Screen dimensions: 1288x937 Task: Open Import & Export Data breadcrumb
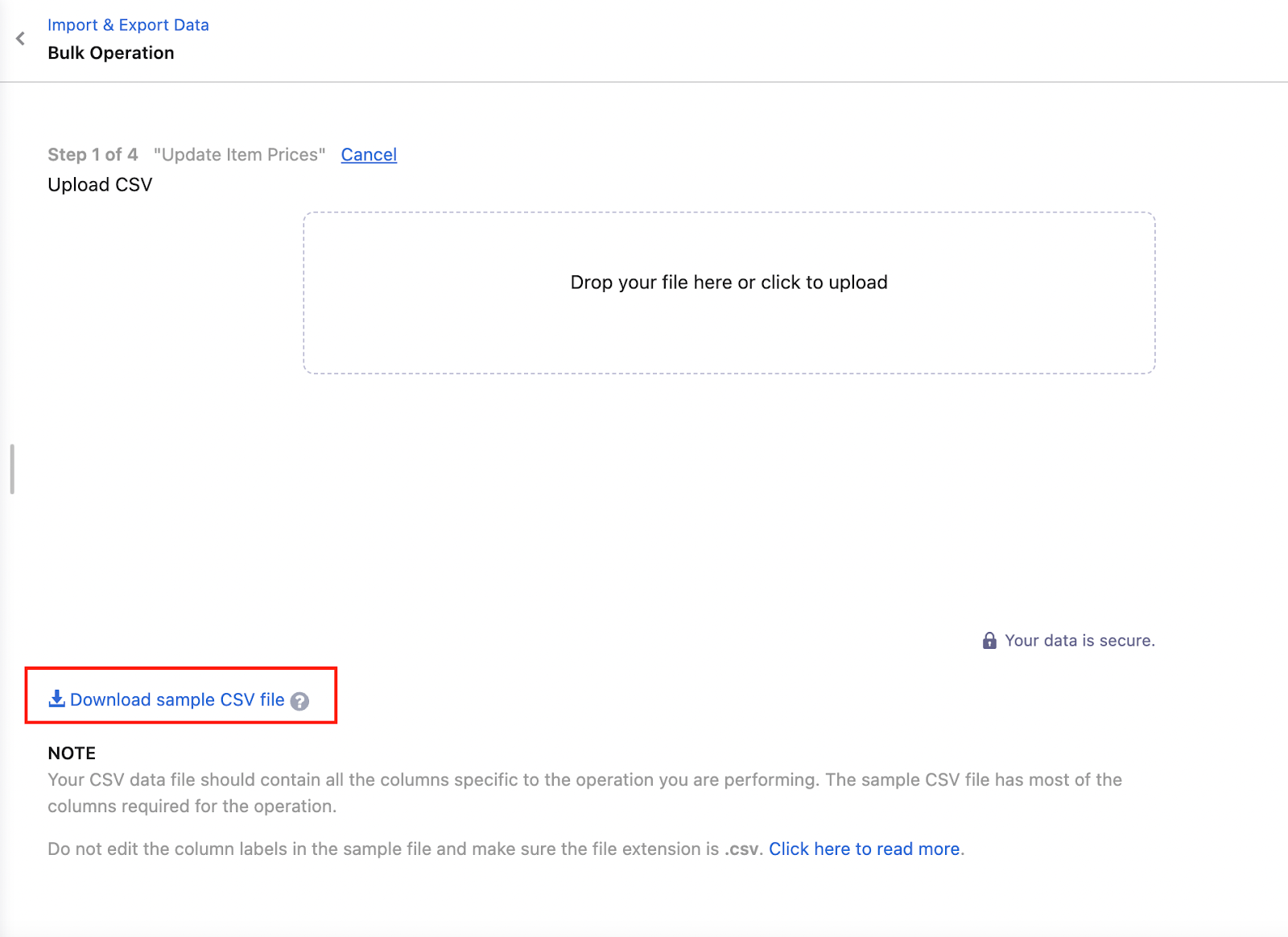pos(128,25)
